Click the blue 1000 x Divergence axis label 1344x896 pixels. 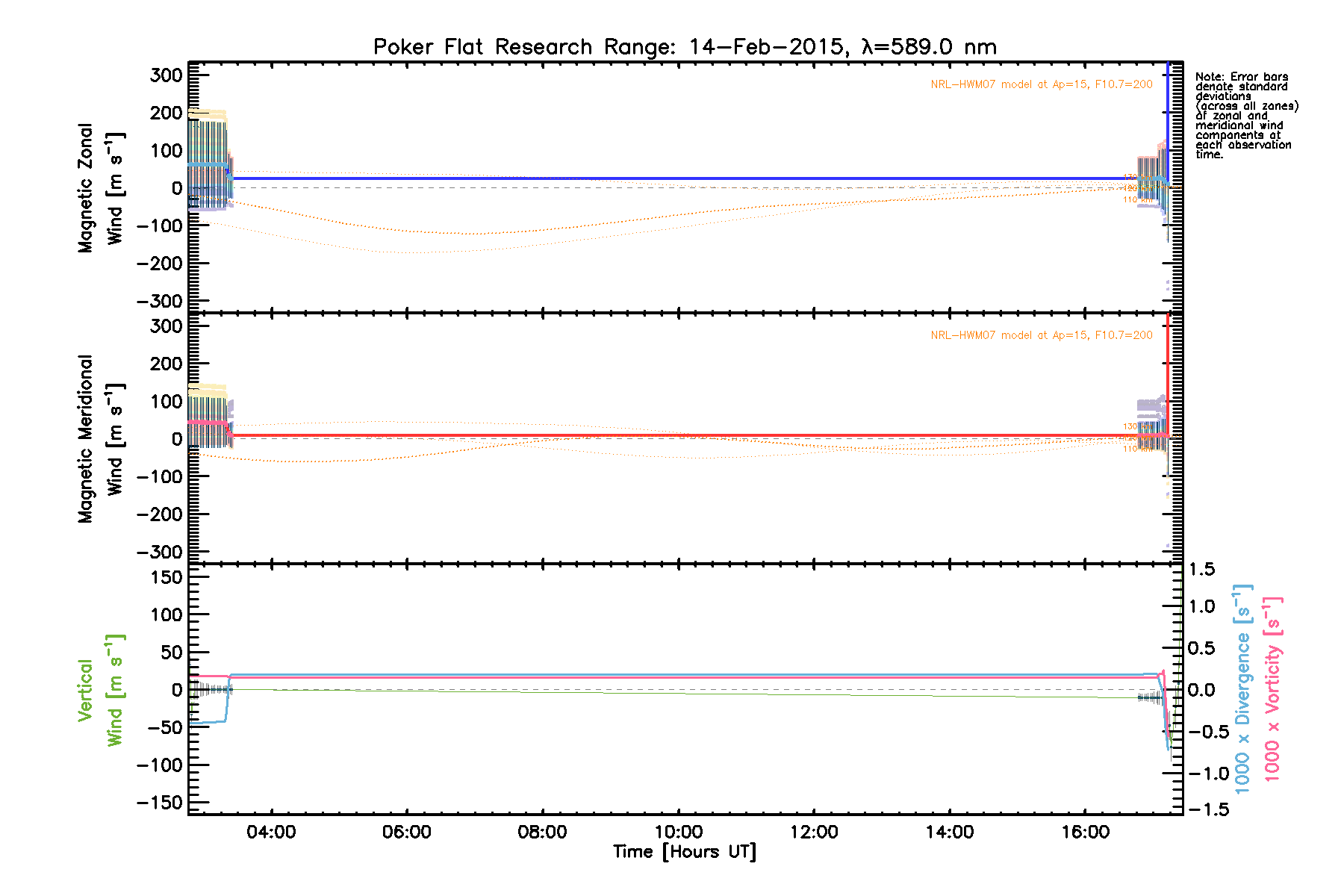pyautogui.click(x=1242, y=688)
